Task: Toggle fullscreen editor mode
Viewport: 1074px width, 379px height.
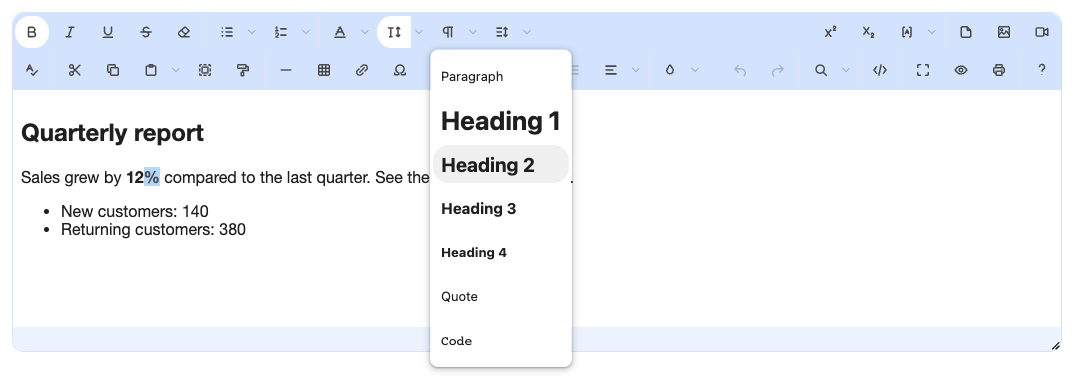Action: (x=923, y=70)
